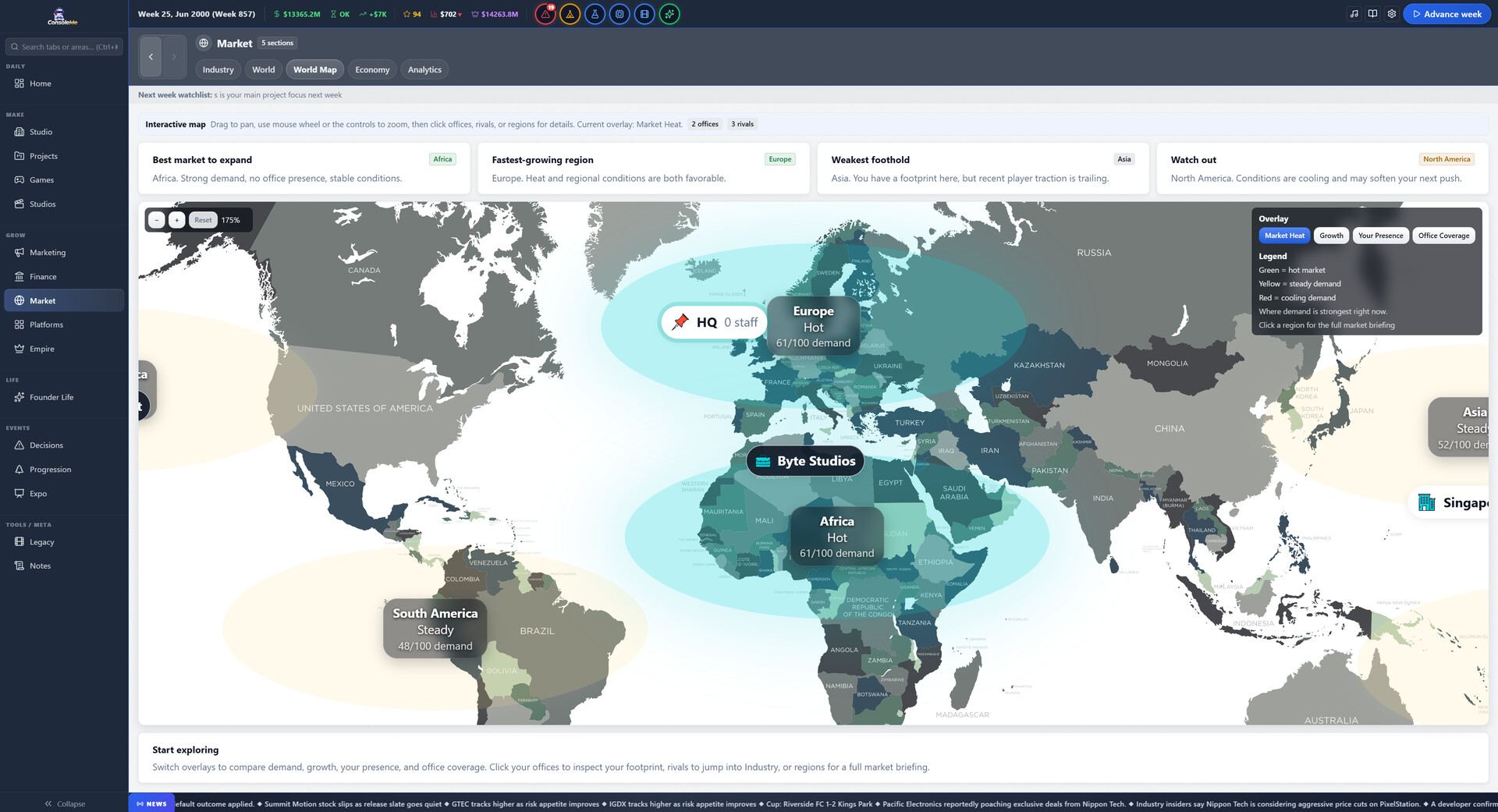The width and height of the screenshot is (1498, 812).
Task: Focus the search tabs input field
Action: 64,47
